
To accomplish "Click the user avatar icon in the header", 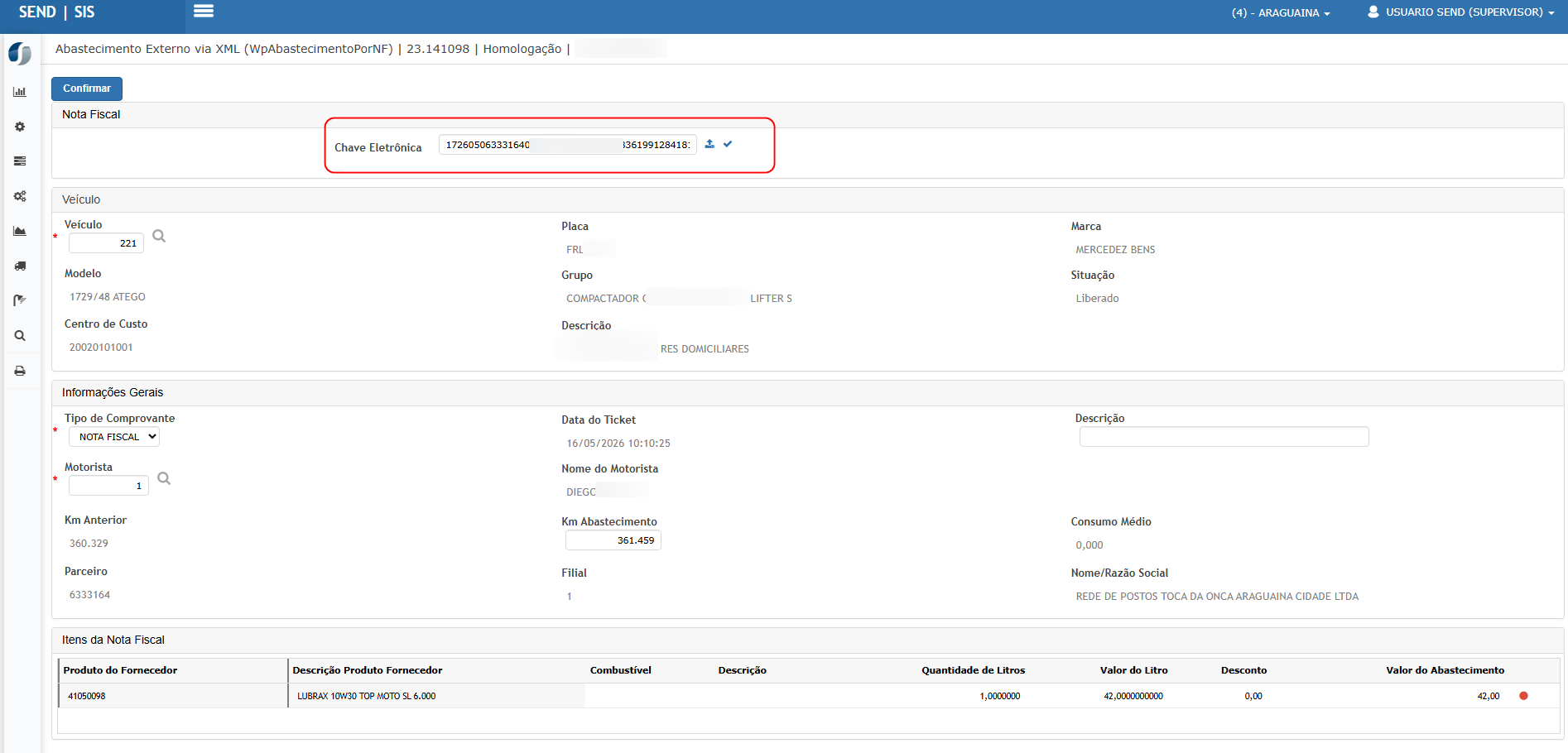I will coord(1373,12).
